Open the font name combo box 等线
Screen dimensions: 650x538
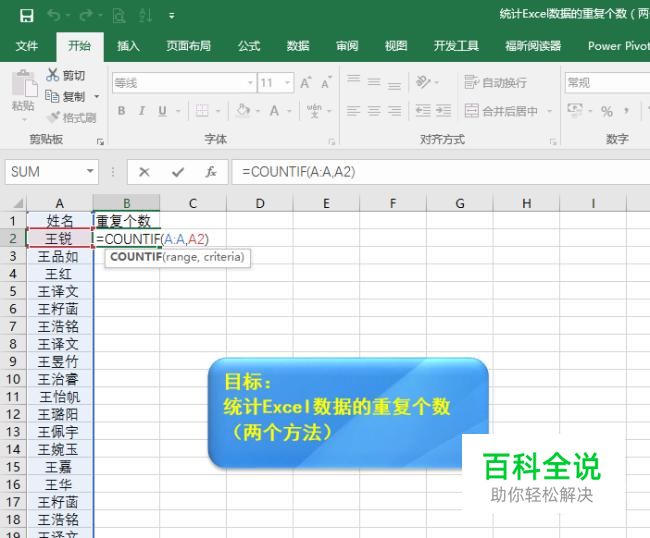click(x=183, y=83)
